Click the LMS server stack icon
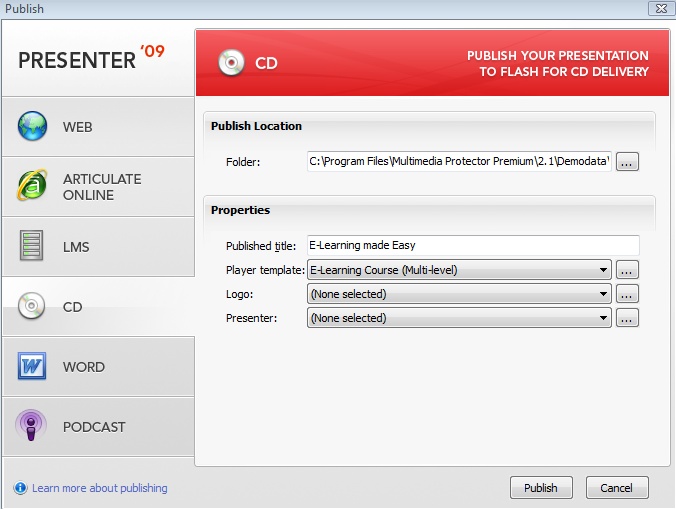This screenshot has height=509, width=676. (32, 247)
